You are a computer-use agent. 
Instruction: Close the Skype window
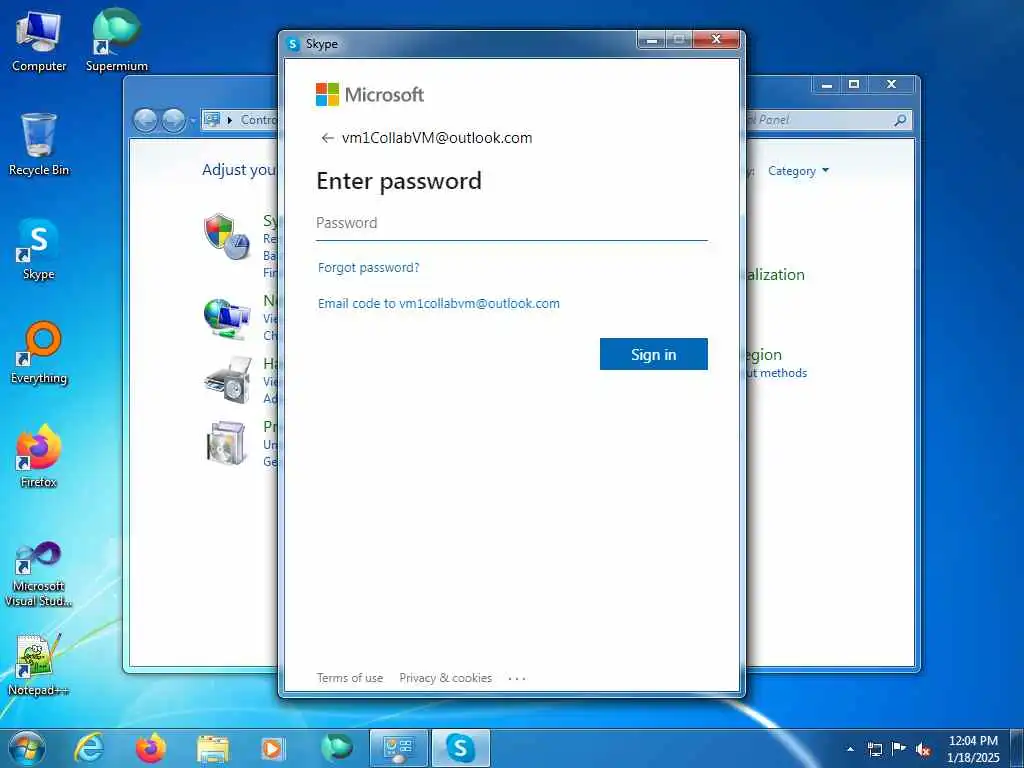(x=716, y=40)
